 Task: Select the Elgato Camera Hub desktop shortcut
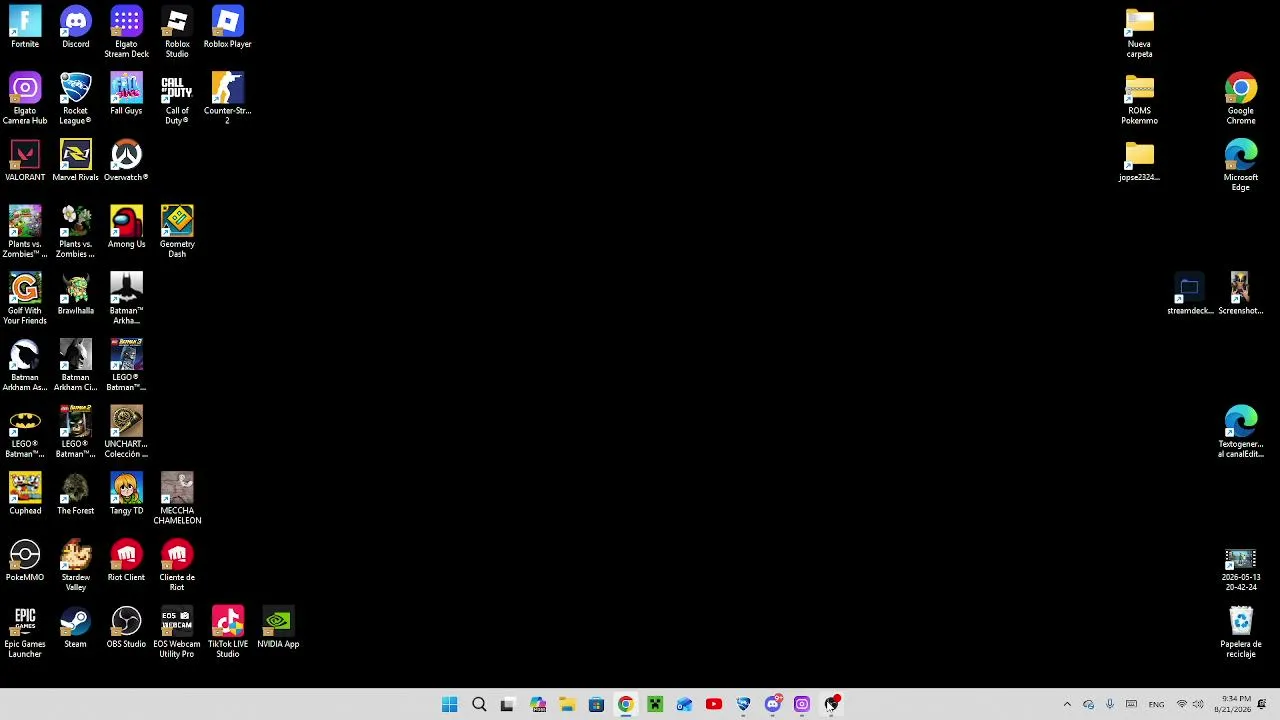click(25, 99)
